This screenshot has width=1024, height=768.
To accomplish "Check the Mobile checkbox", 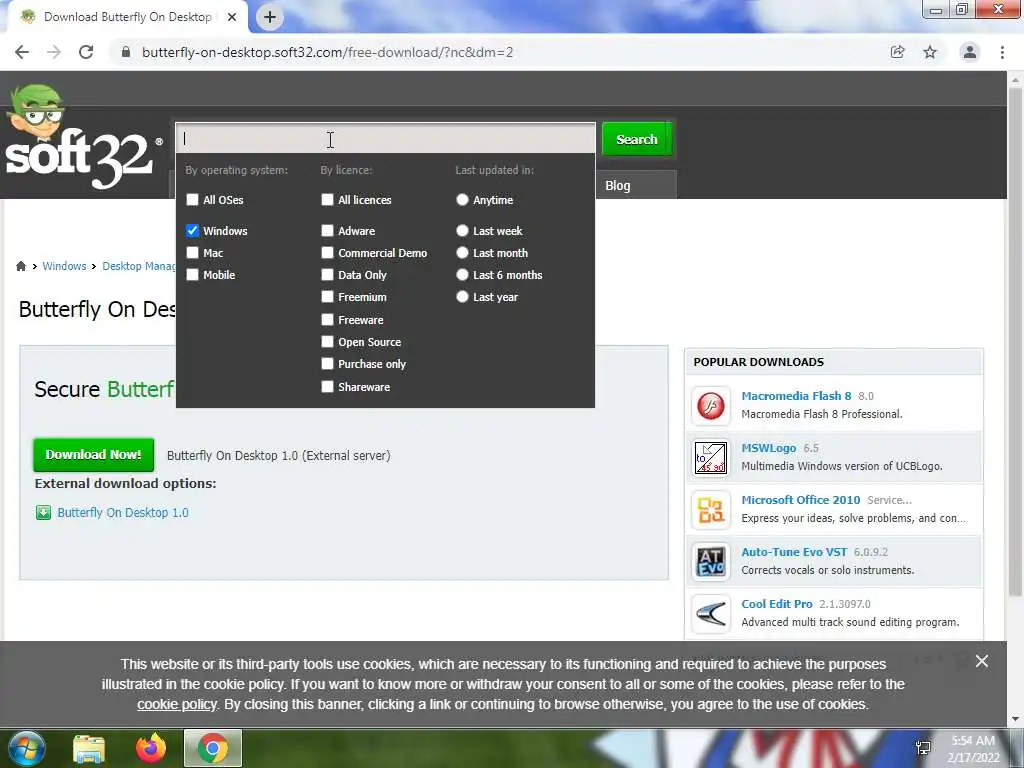I will click(192, 275).
